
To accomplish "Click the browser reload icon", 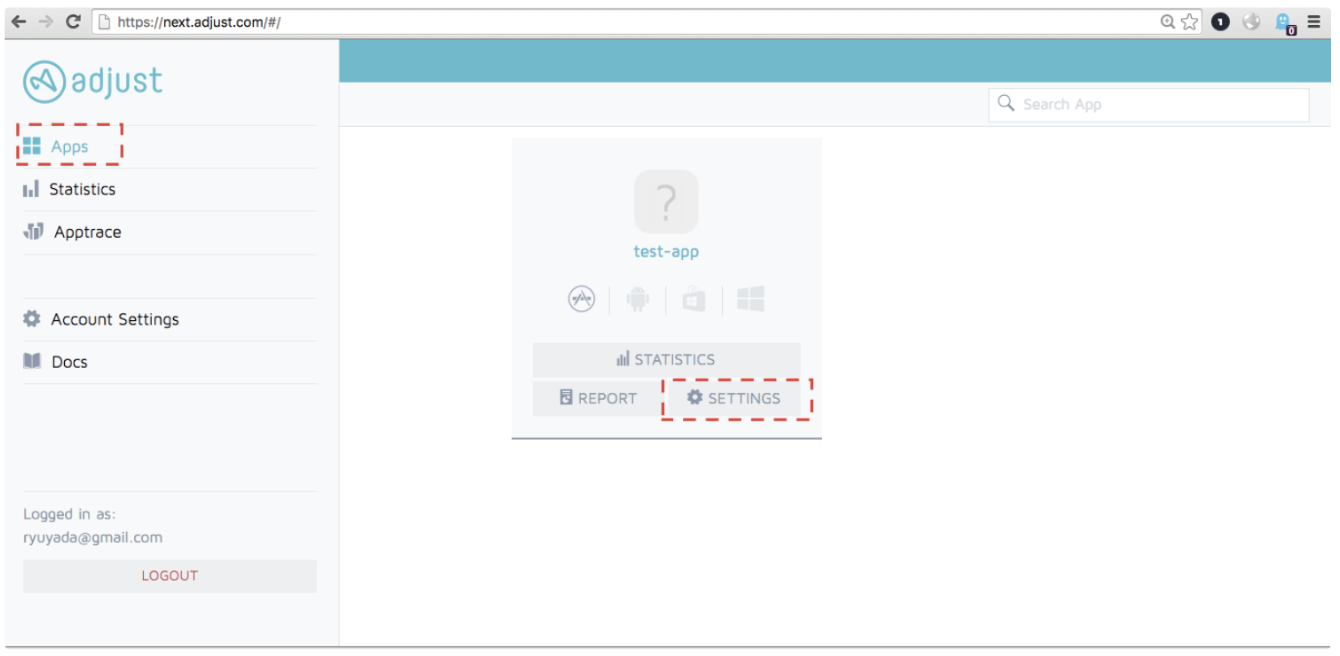I will (x=73, y=21).
